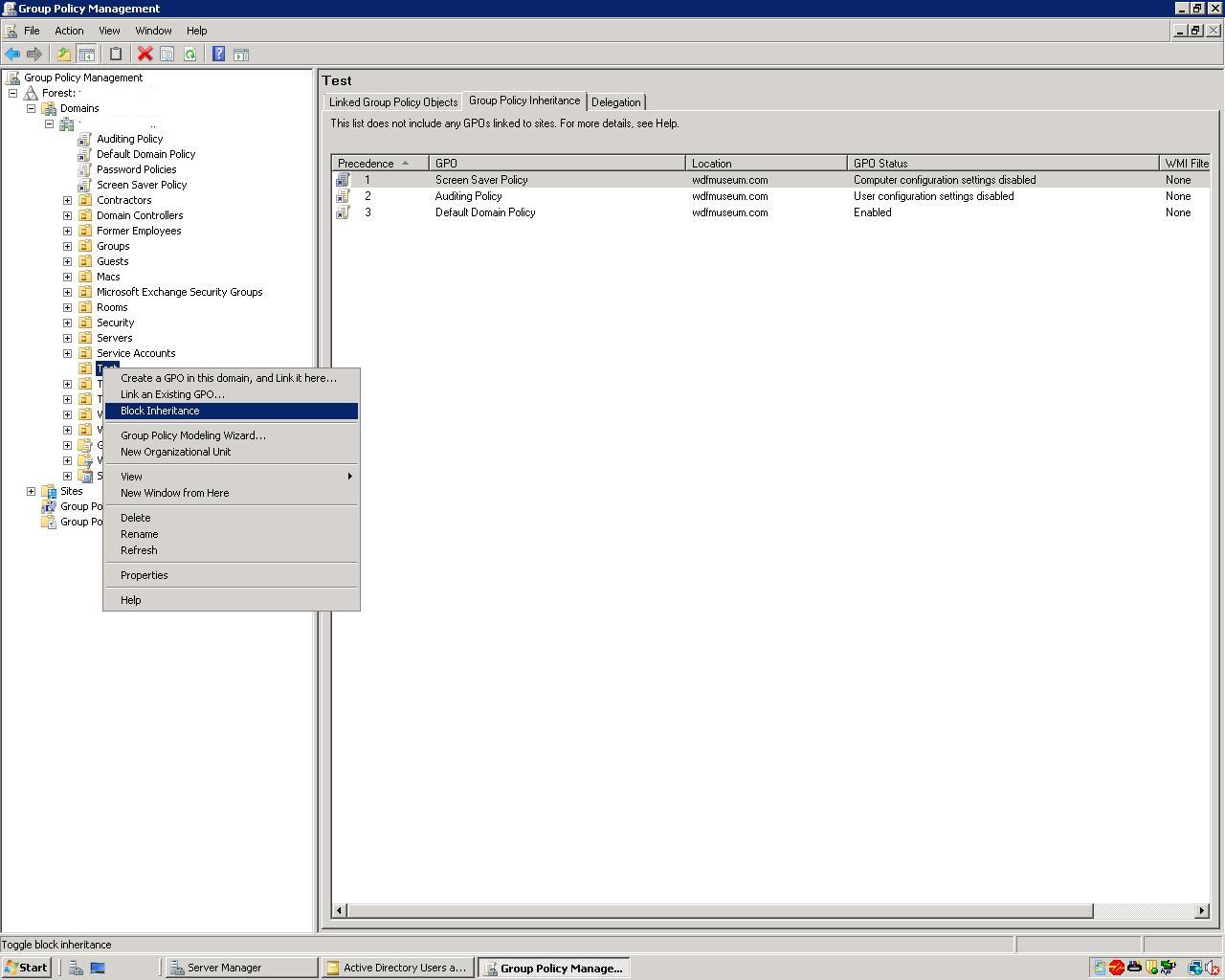Viewport: 1225px width, 980px height.
Task: Click the clipboard icon in the toolbar
Action: 116,55
